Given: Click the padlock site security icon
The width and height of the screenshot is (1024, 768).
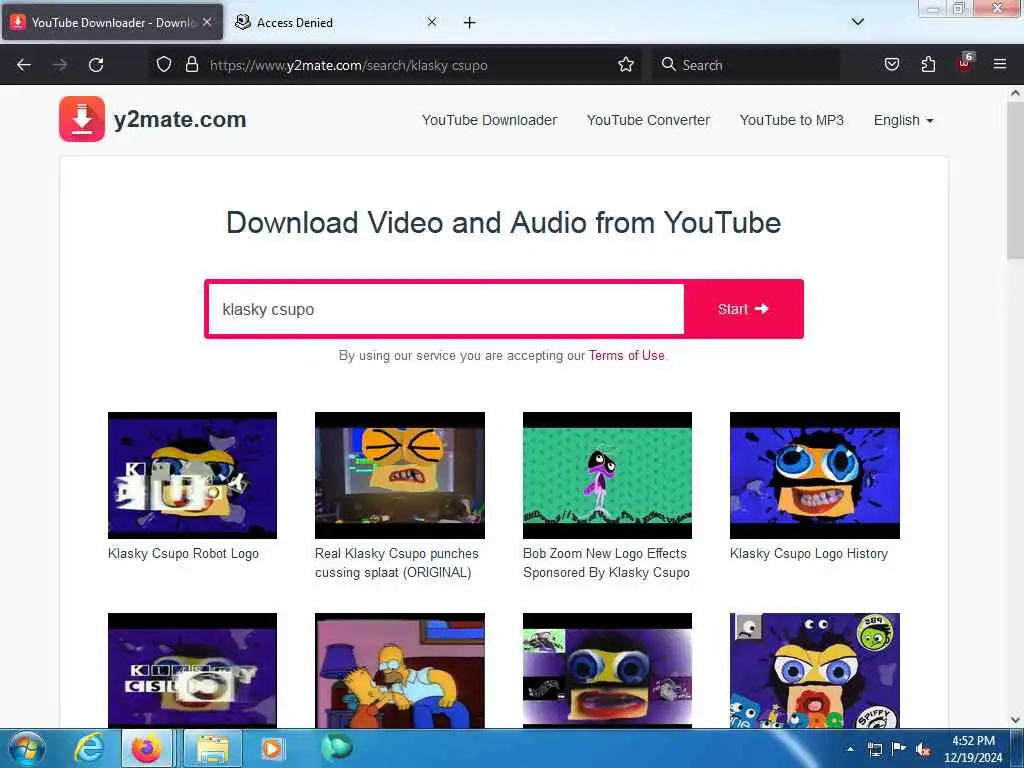Looking at the screenshot, I should pyautogui.click(x=191, y=65).
